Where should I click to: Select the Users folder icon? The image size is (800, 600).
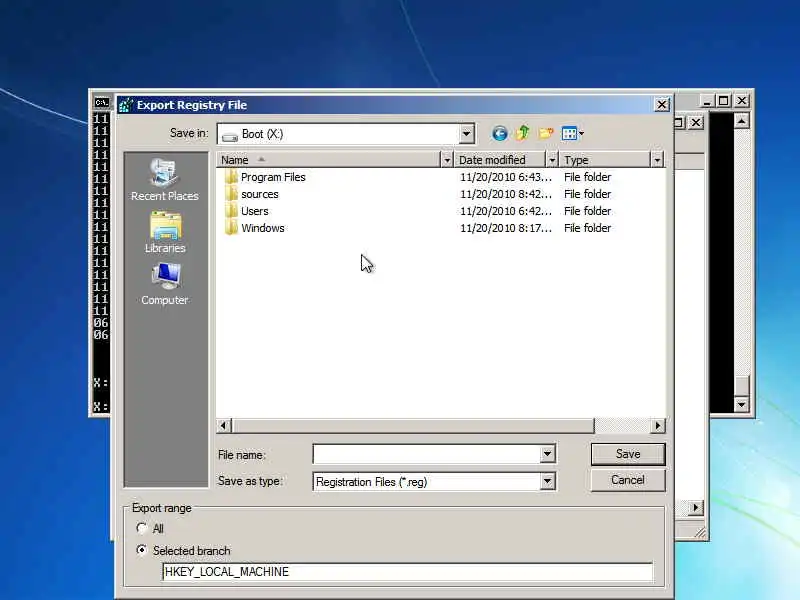(x=231, y=211)
